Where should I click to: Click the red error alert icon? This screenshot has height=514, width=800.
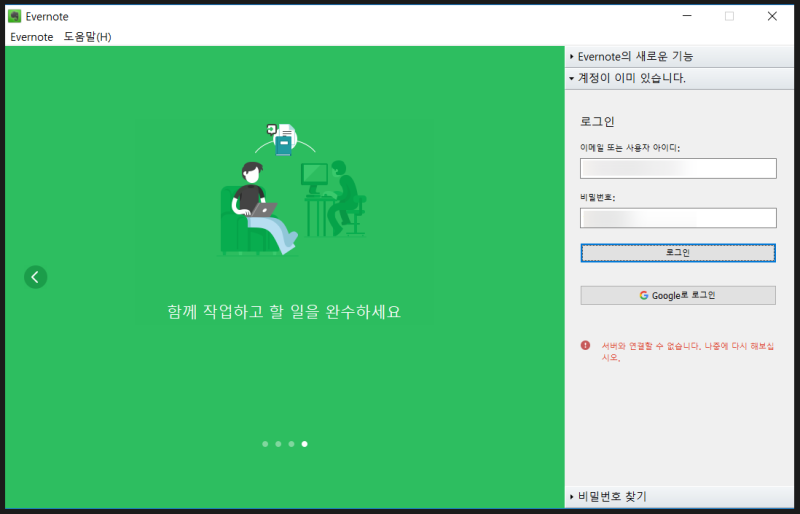585,346
